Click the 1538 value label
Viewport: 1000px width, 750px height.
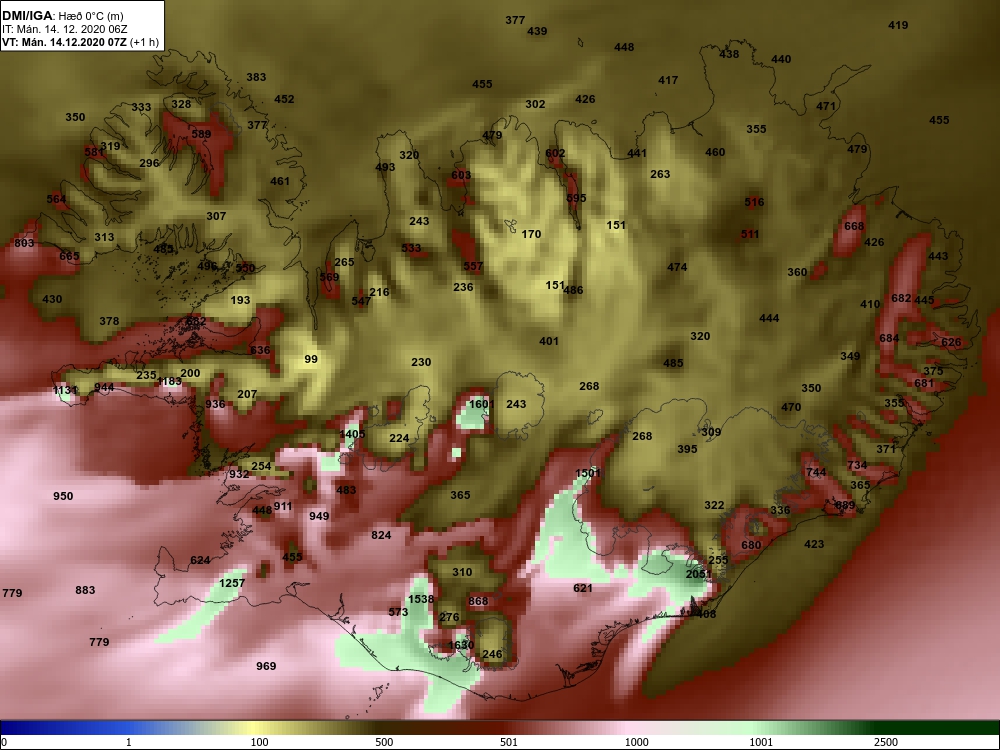[421, 599]
